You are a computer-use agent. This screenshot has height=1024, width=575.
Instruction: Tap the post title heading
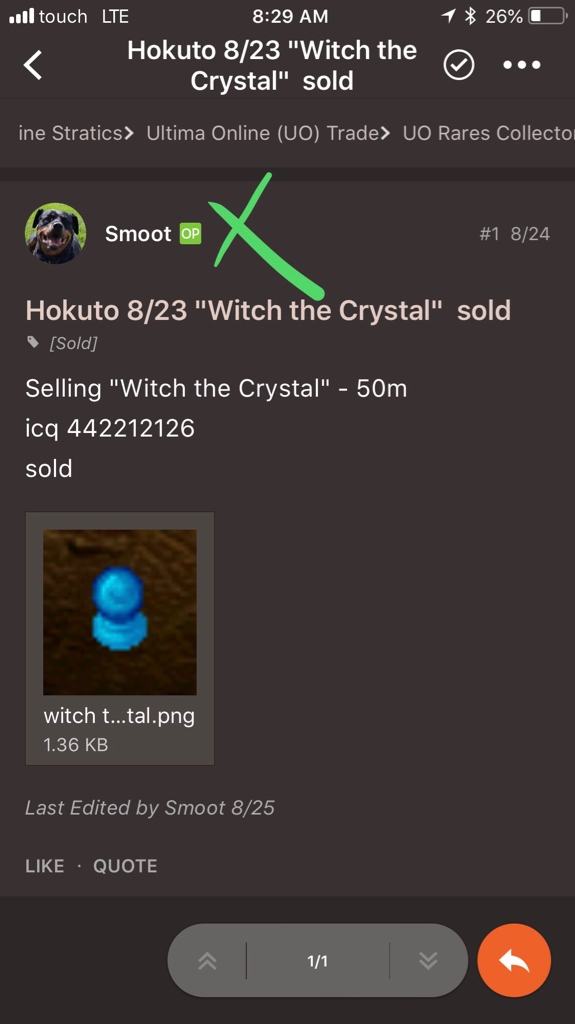268,310
